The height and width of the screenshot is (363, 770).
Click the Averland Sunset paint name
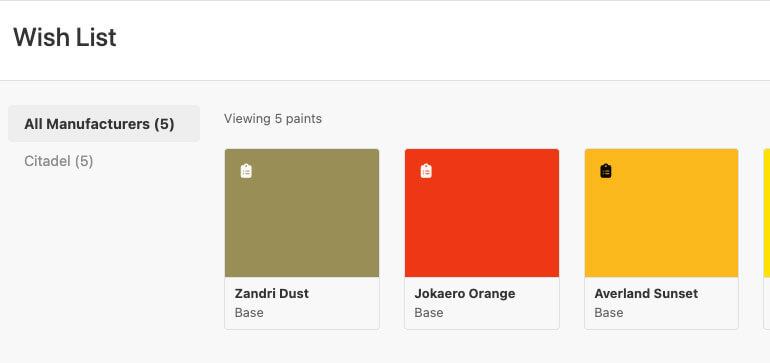(x=646, y=294)
